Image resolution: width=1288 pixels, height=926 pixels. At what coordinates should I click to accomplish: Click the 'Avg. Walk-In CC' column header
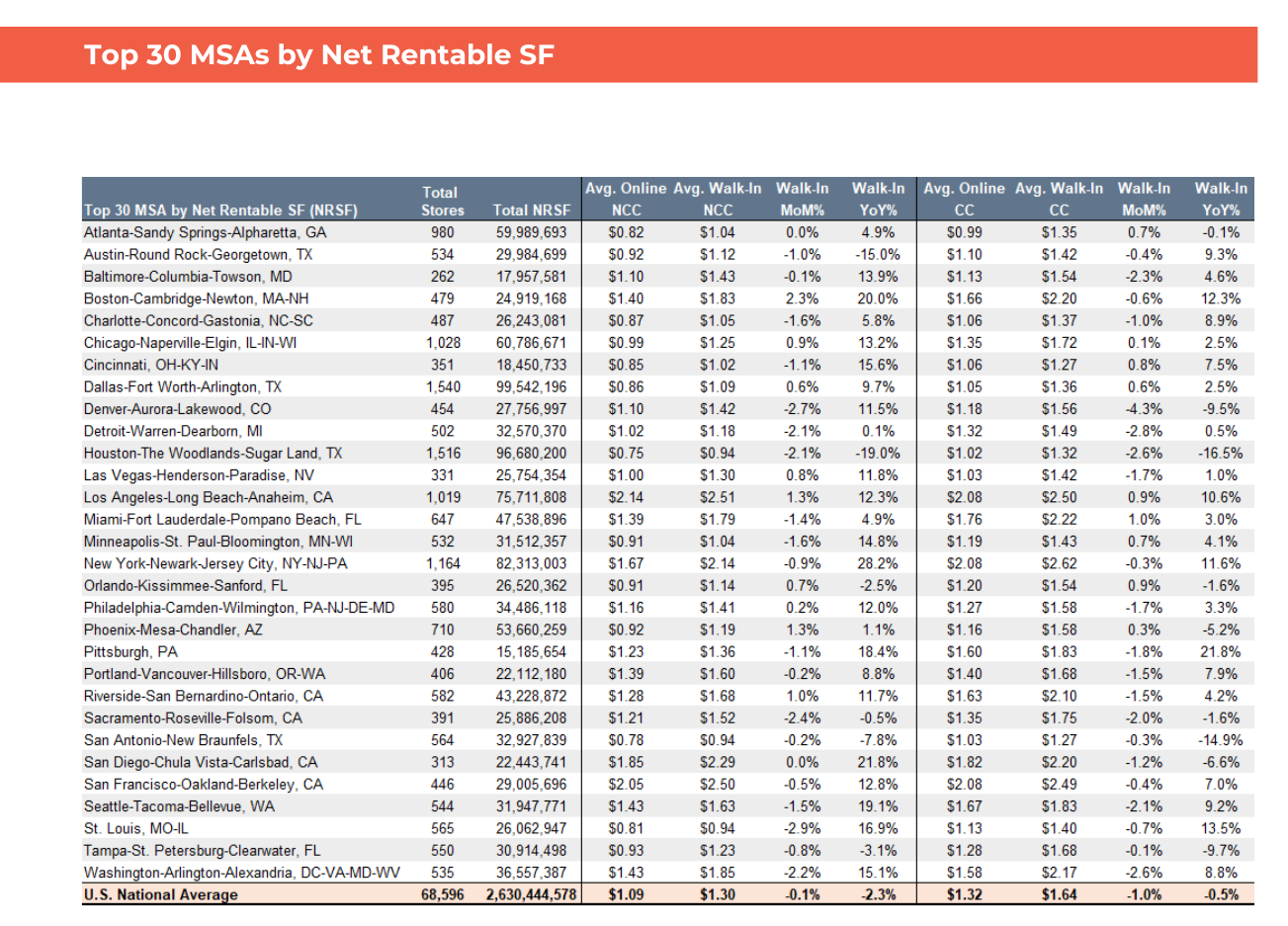[x=1059, y=199]
